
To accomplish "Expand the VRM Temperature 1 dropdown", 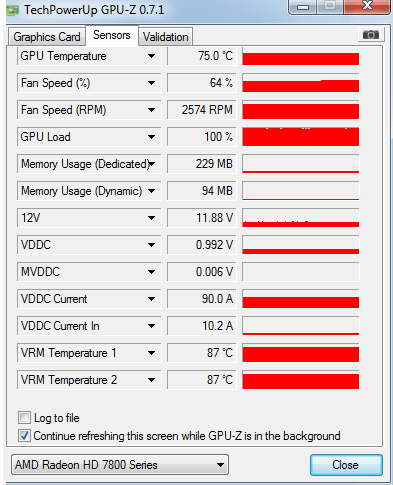I will [x=151, y=353].
